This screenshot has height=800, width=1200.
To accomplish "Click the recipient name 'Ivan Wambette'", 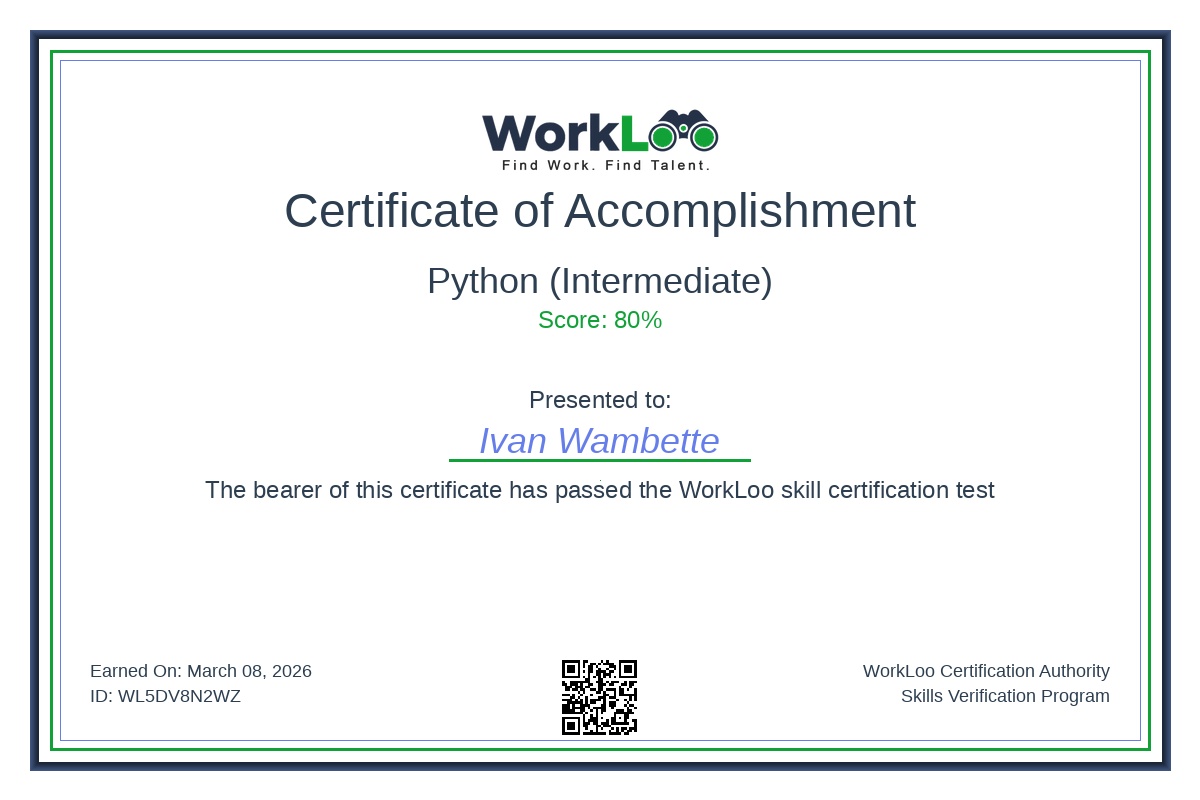I will (x=600, y=440).
